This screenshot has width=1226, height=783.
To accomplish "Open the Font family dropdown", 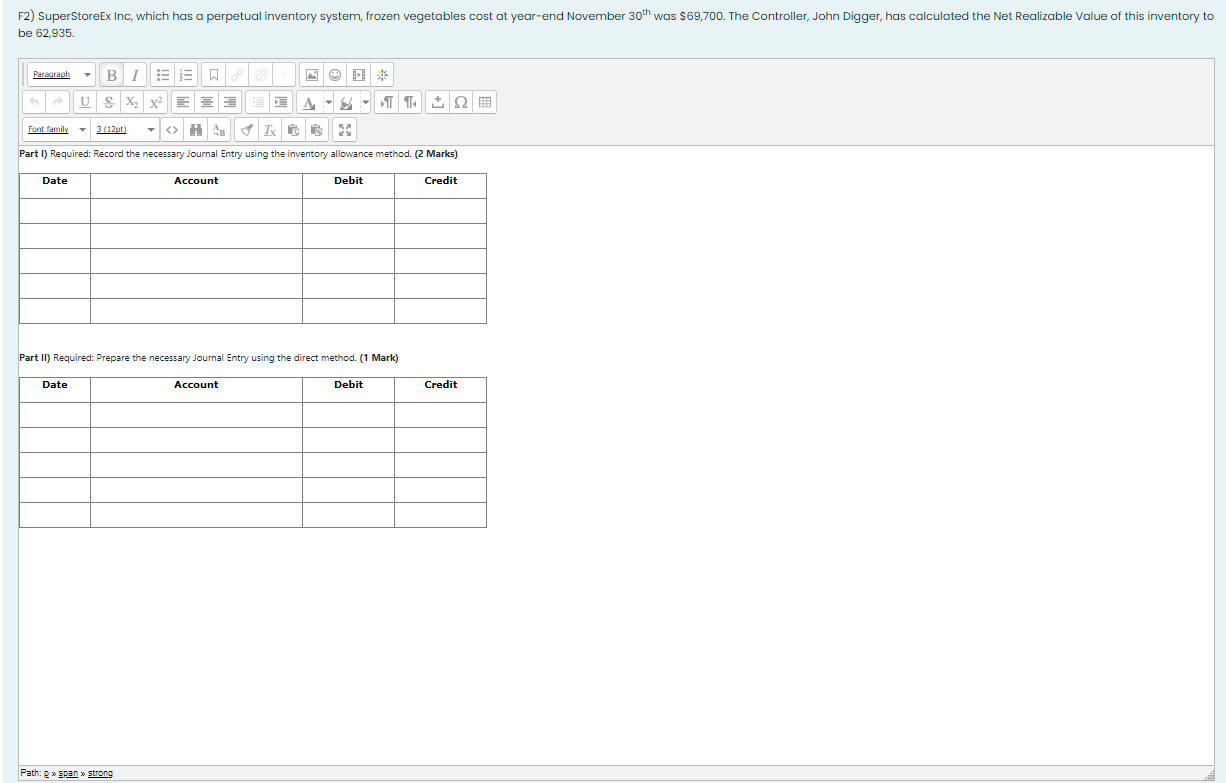I will (x=56, y=130).
